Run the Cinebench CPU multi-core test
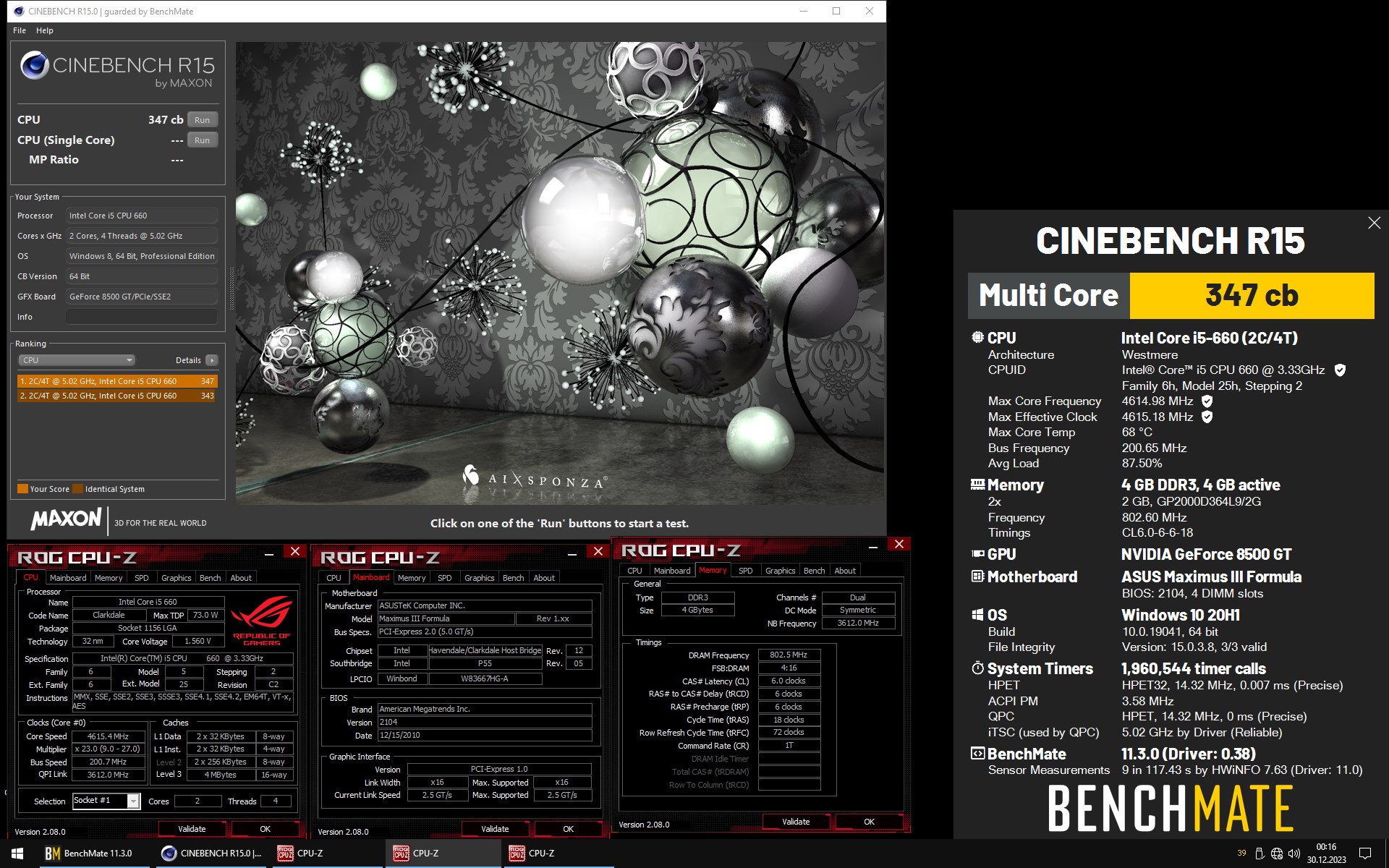The width and height of the screenshot is (1389, 868). click(203, 120)
